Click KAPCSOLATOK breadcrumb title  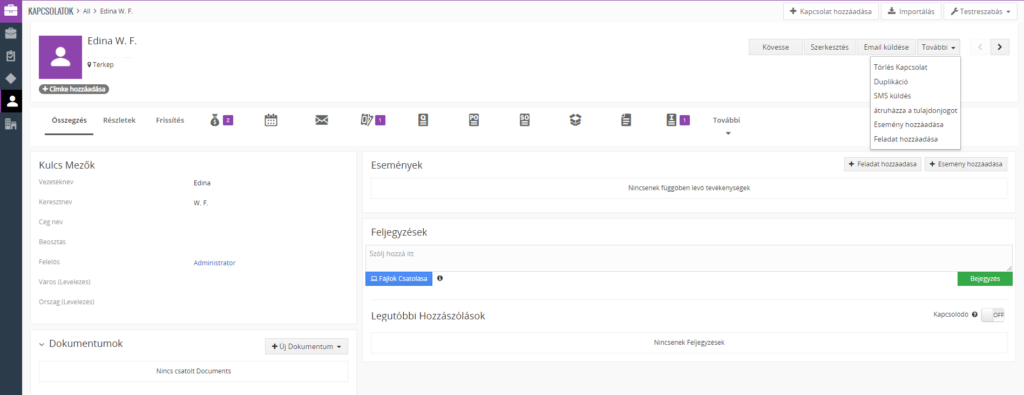click(x=51, y=11)
